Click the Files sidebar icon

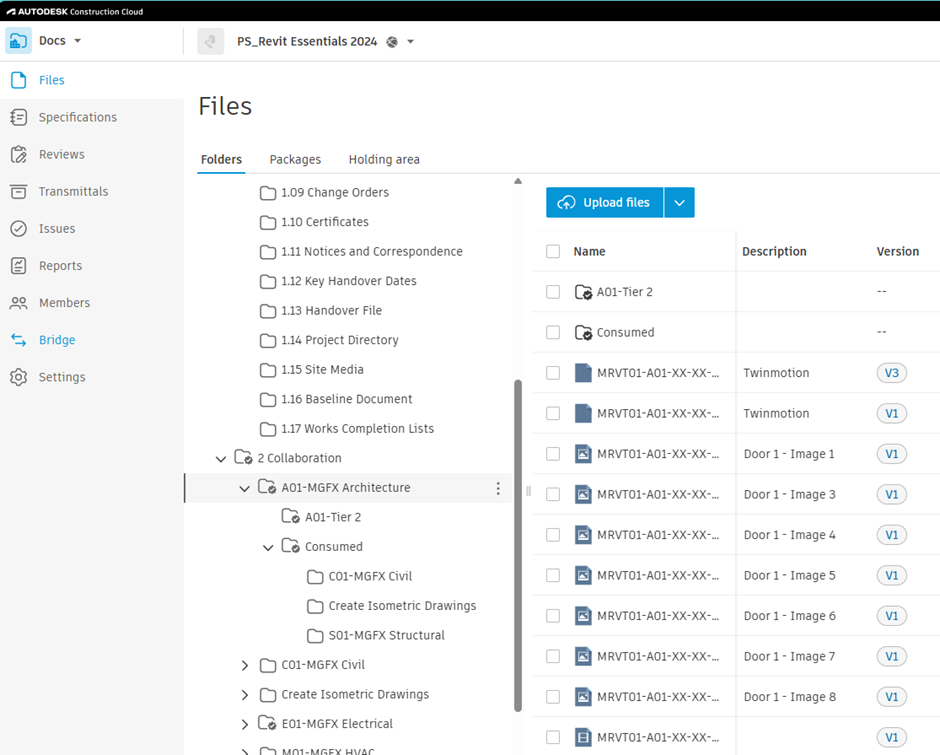[x=19, y=80]
